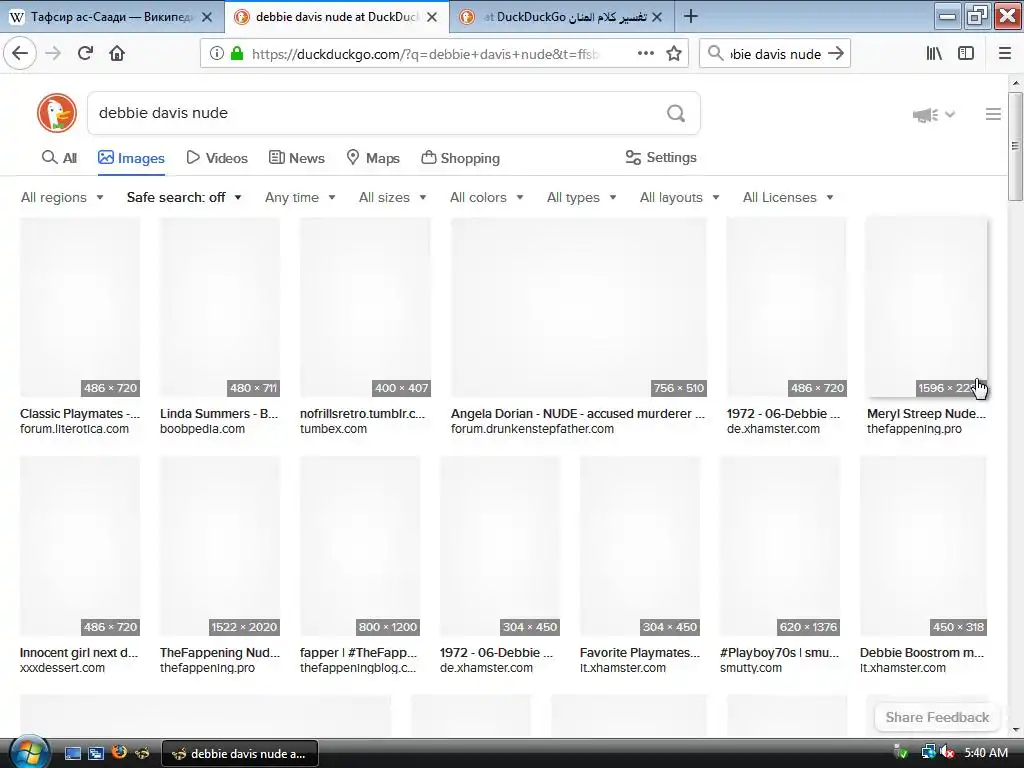Switch to the All results tab
Viewport: 1024px width, 768px height.
59,158
